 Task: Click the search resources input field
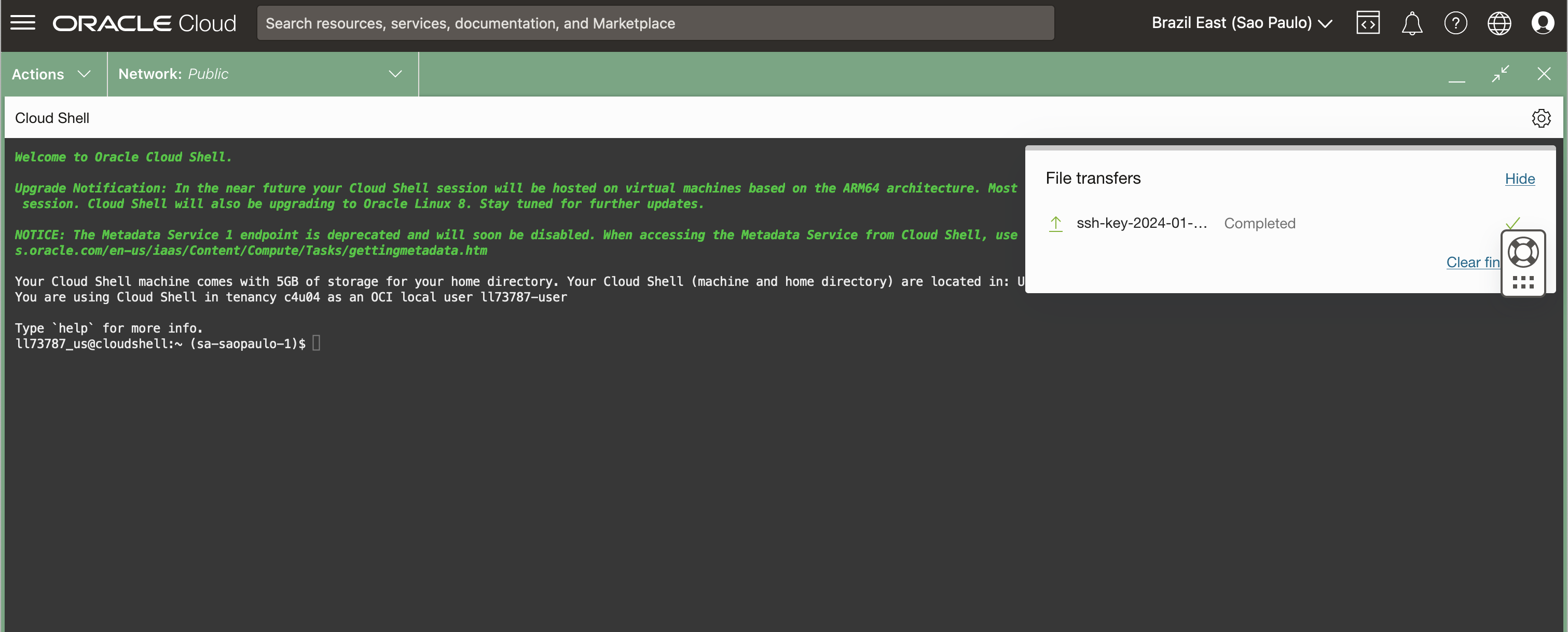click(655, 23)
